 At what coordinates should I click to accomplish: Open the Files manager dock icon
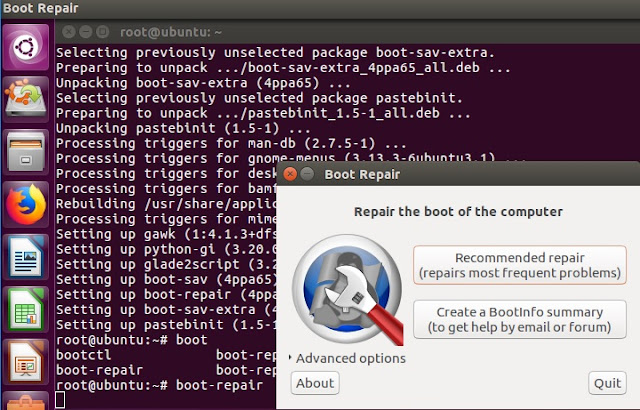tap(26, 152)
